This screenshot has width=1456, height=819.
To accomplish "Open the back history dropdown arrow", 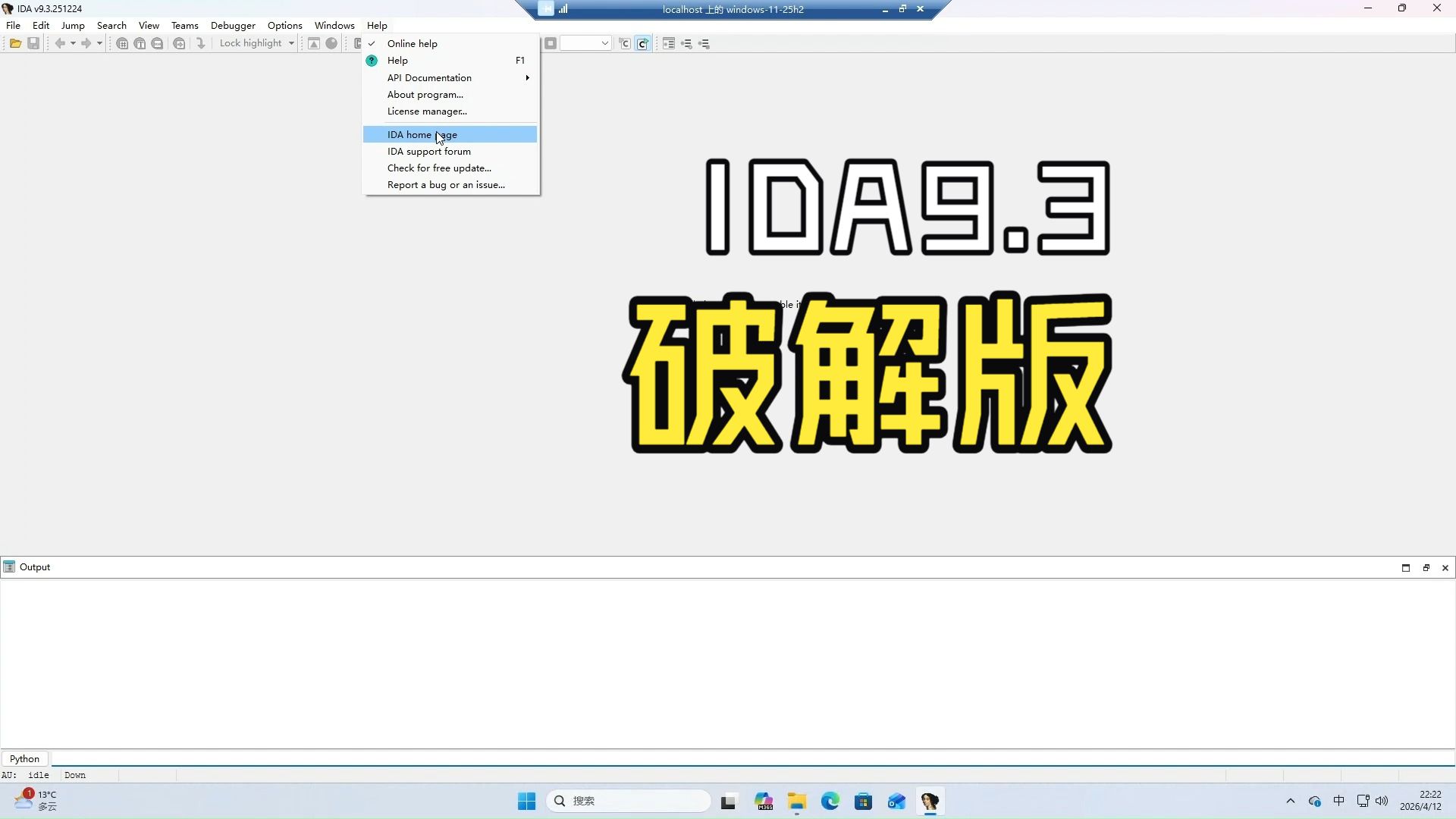I will pos(73,43).
